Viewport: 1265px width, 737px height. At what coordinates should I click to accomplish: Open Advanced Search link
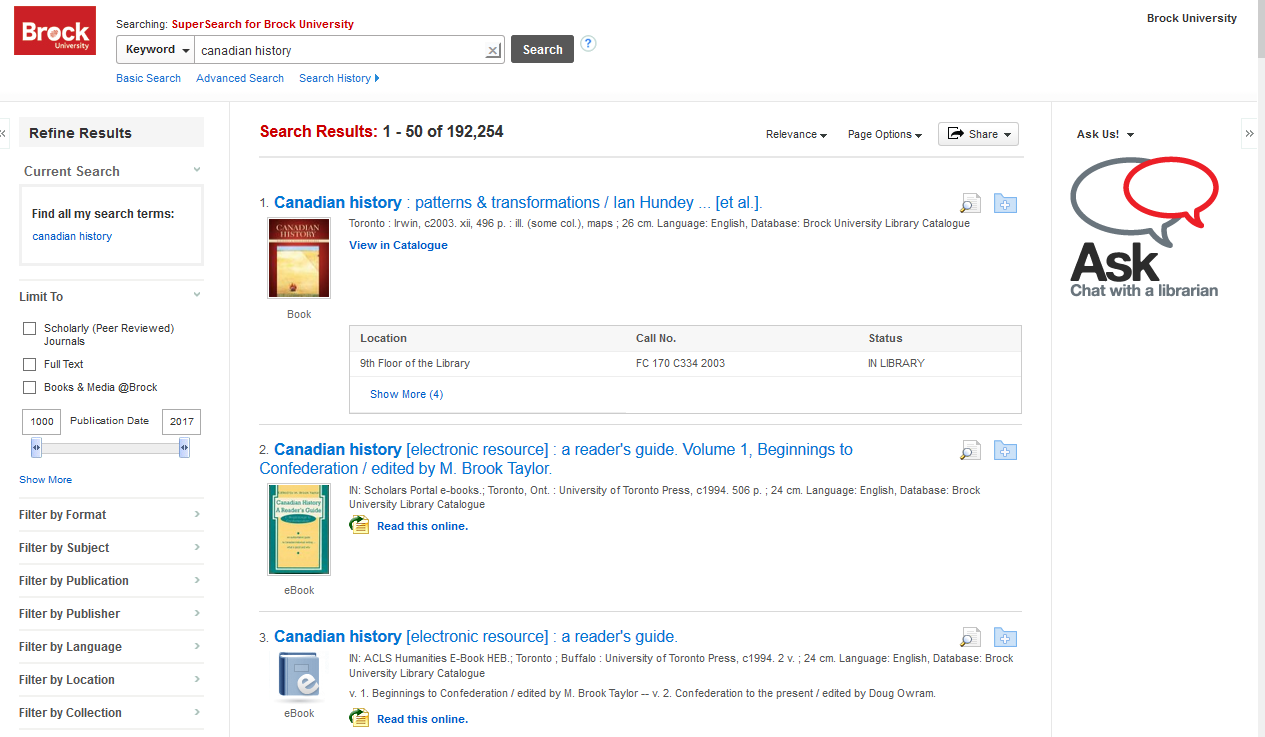tap(240, 78)
